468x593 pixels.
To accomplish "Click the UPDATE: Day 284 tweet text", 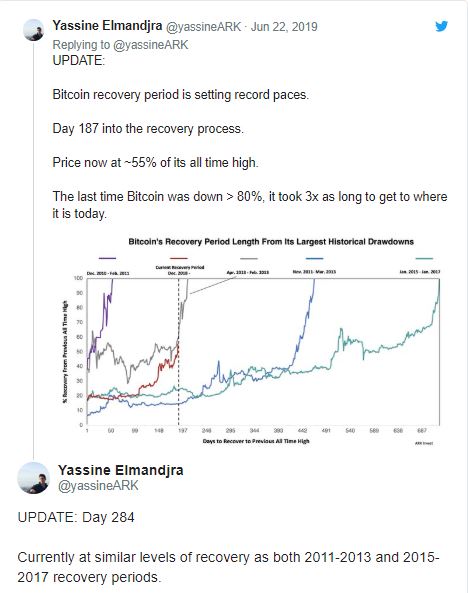I will [76, 517].
